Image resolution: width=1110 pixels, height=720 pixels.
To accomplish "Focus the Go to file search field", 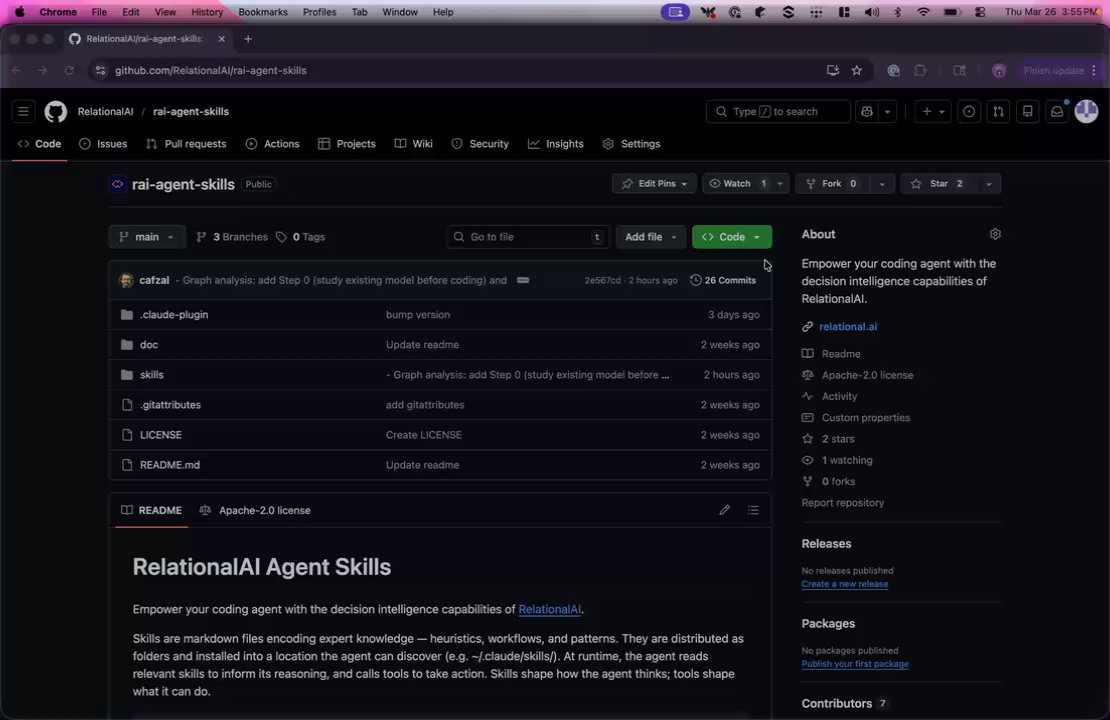I will [528, 236].
